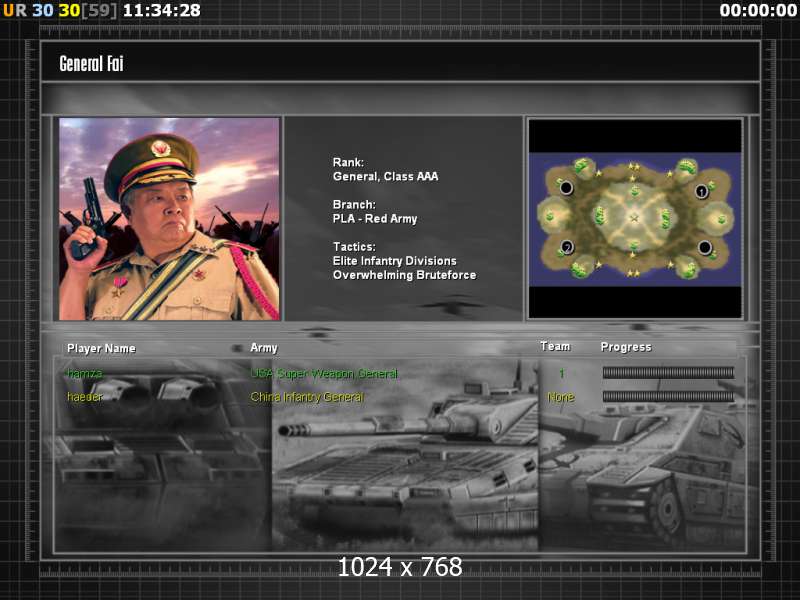Pick start position marker 2 on the map
This screenshot has height=600, width=800.
coord(567,247)
